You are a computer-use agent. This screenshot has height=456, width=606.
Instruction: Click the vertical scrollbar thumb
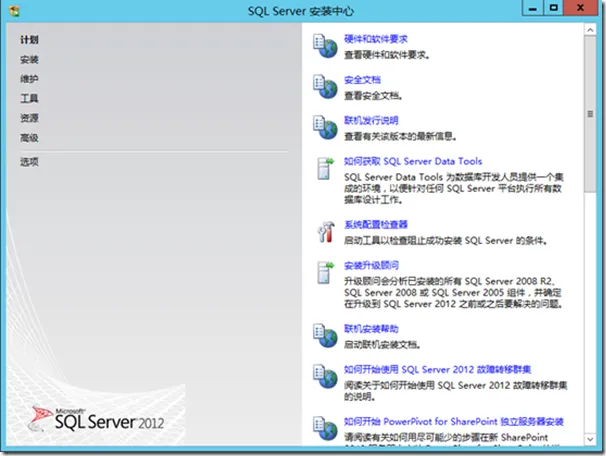tap(590, 114)
